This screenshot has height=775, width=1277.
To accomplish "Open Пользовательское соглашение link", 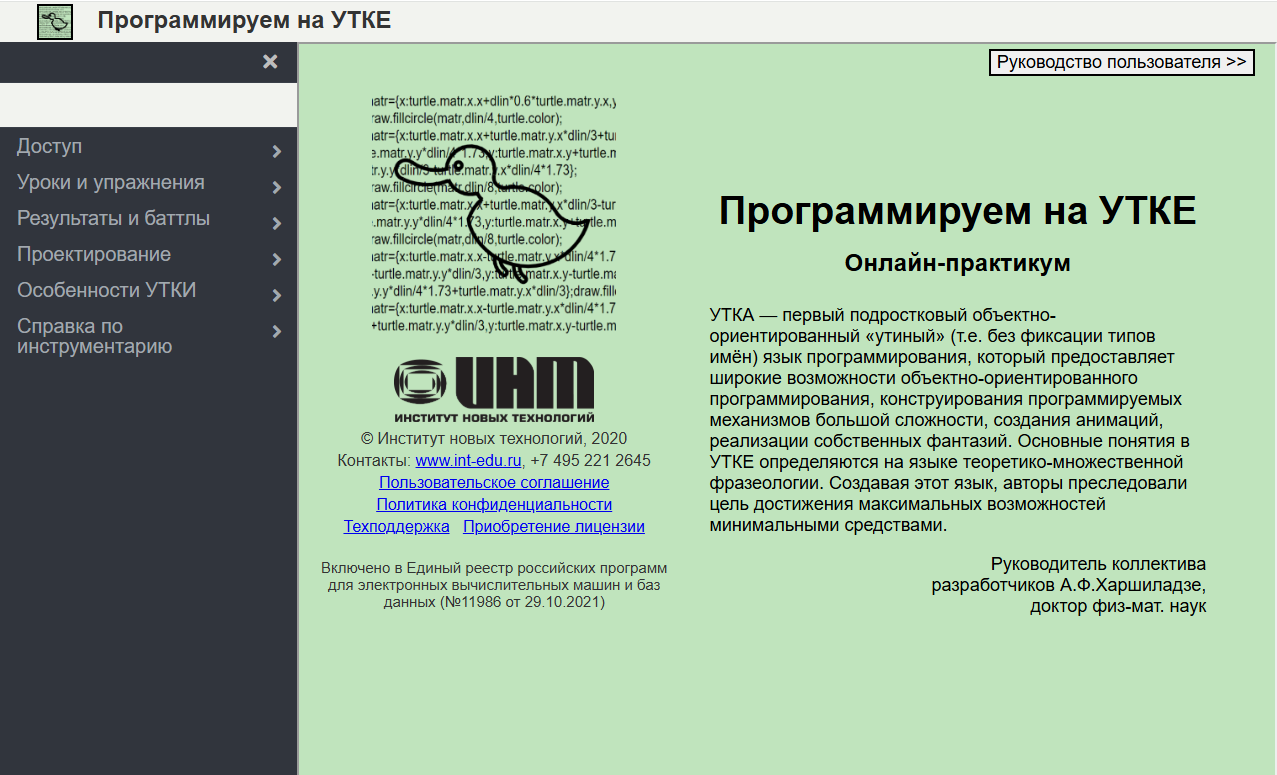I will [494, 483].
